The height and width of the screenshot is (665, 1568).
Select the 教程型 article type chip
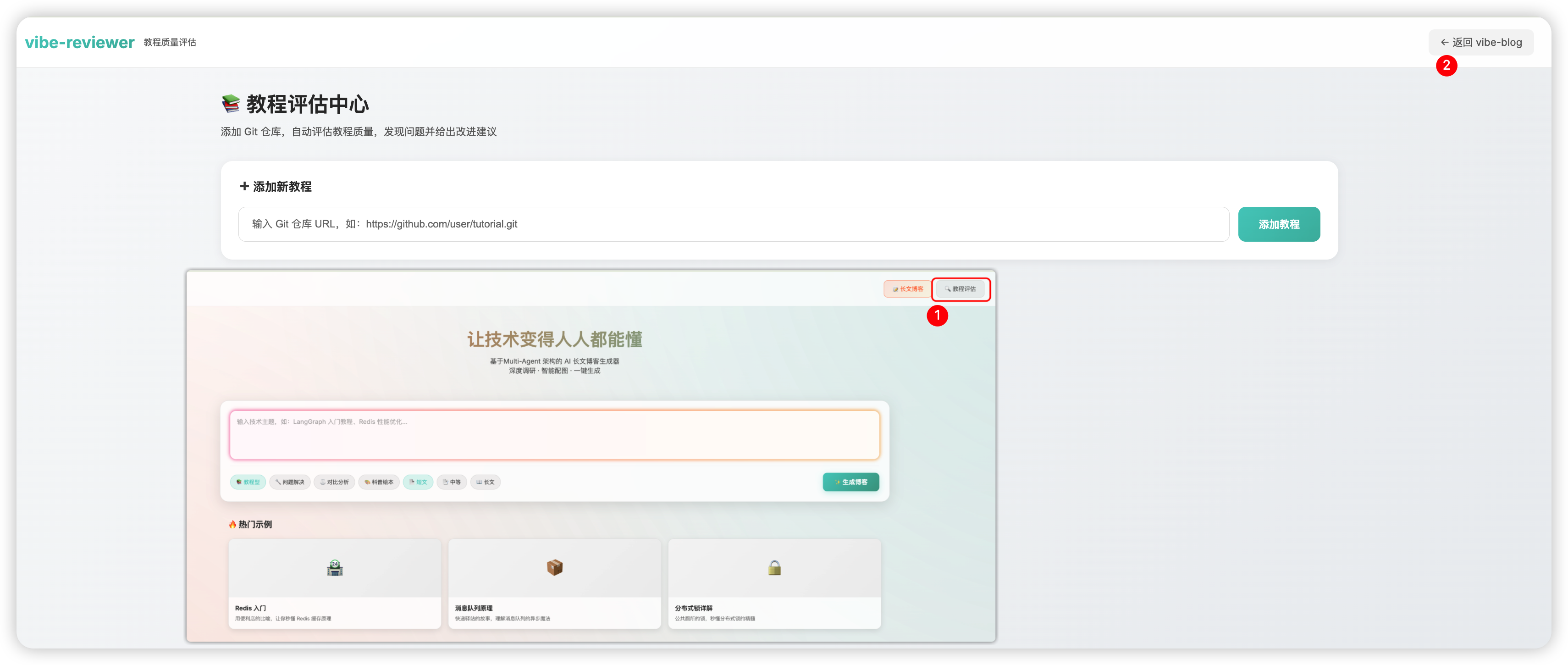click(248, 482)
